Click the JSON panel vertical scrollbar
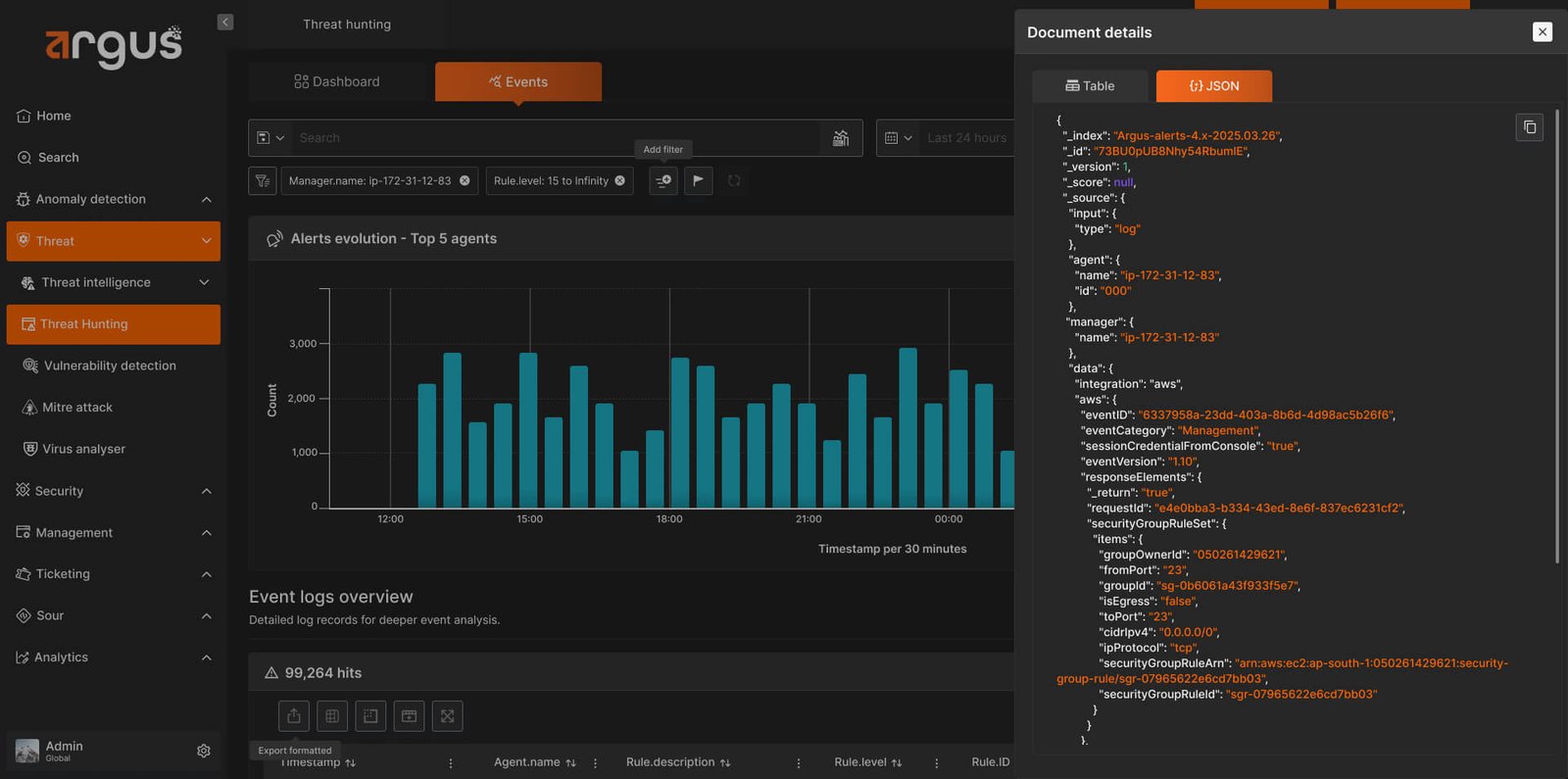Image resolution: width=1568 pixels, height=779 pixels. point(1557,338)
